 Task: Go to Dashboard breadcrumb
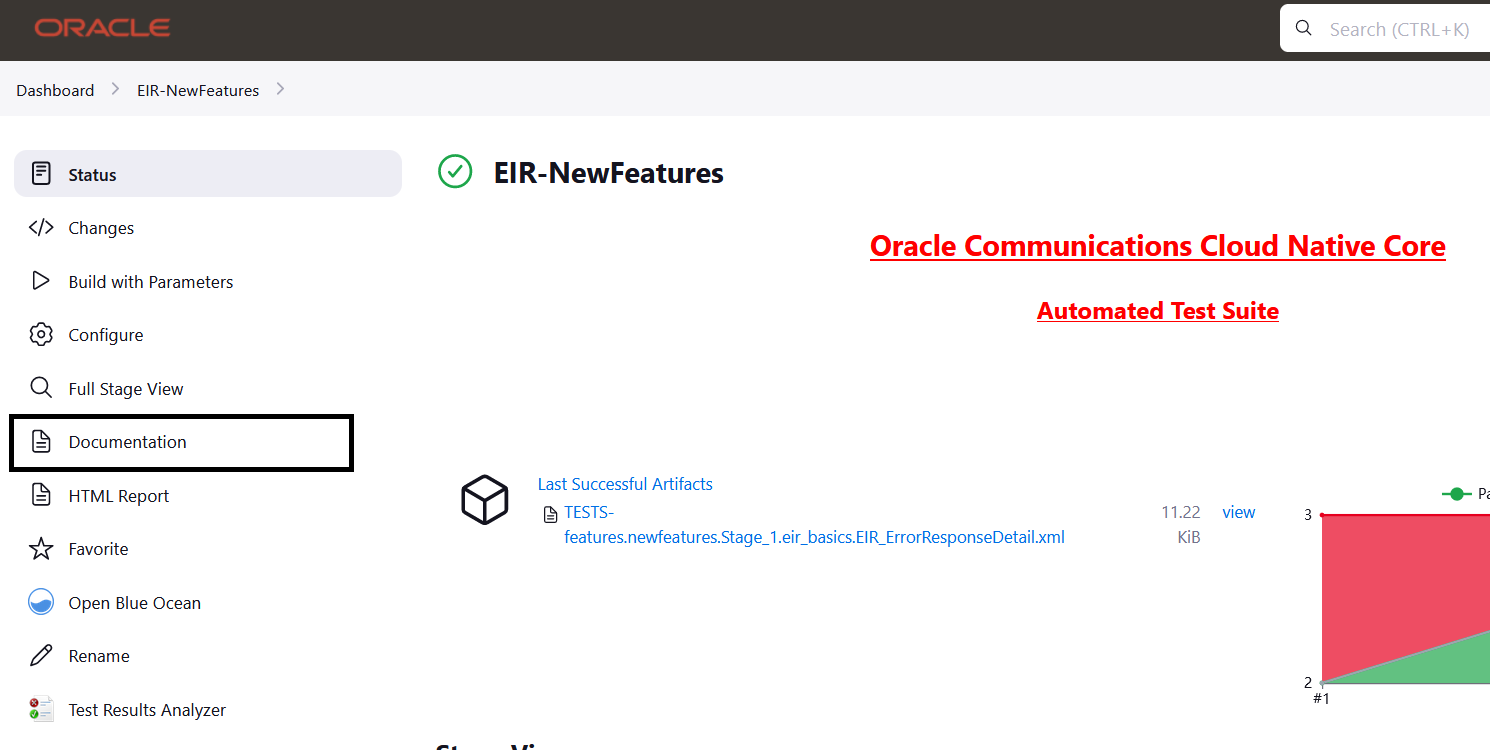click(55, 90)
